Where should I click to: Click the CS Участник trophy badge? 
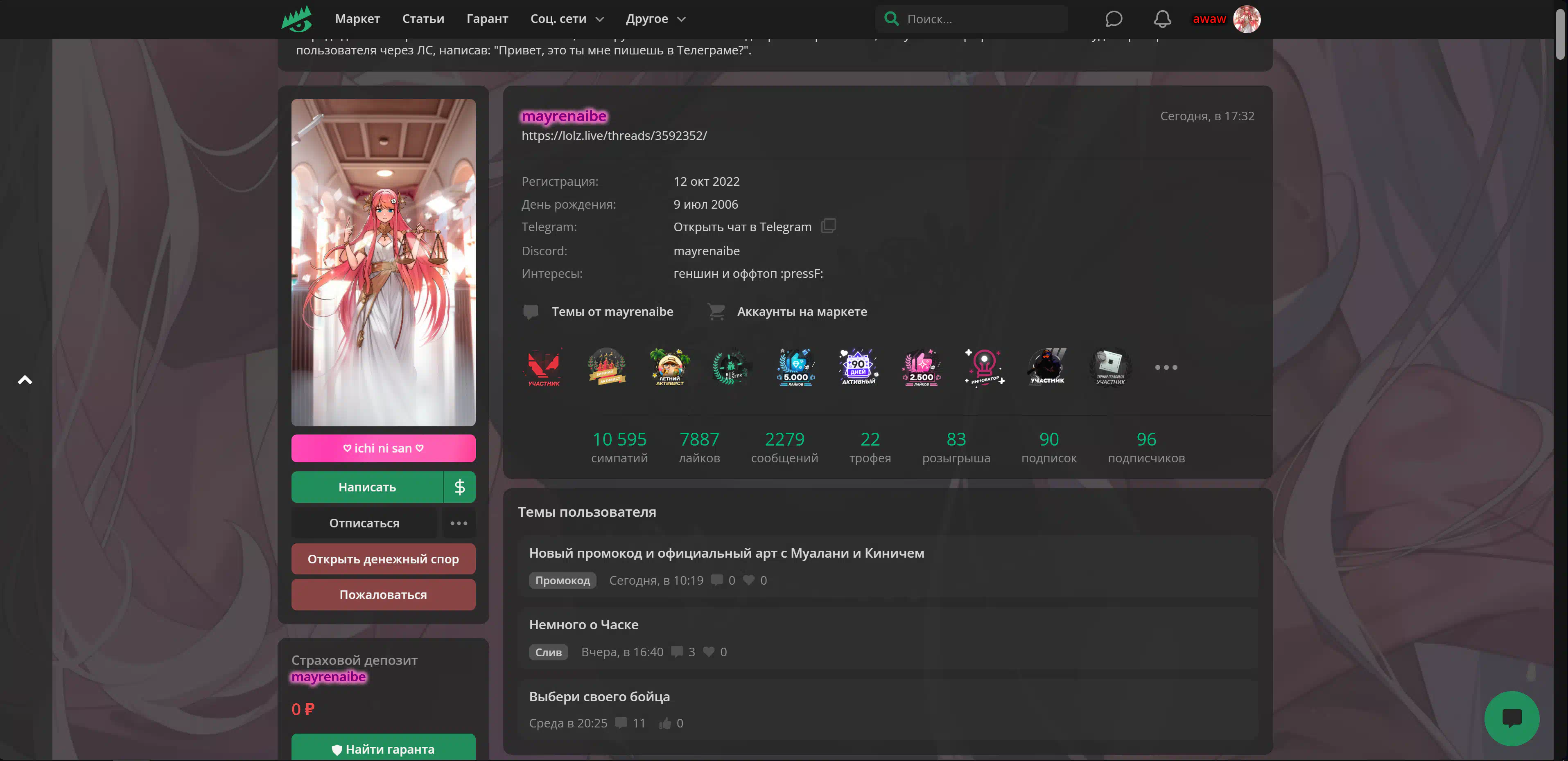pos(1047,367)
